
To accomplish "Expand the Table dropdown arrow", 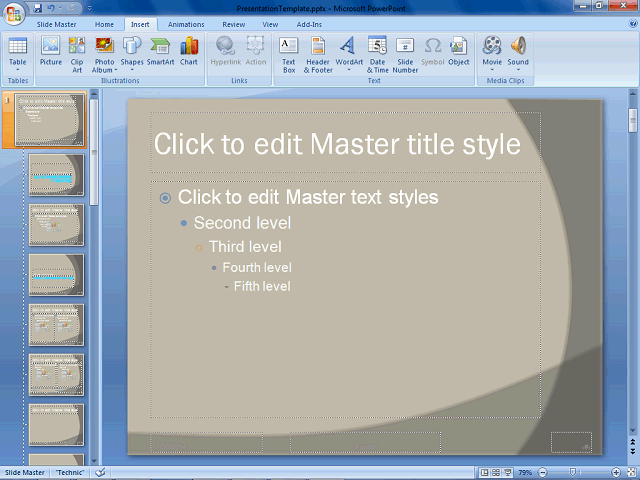I will (x=18, y=70).
